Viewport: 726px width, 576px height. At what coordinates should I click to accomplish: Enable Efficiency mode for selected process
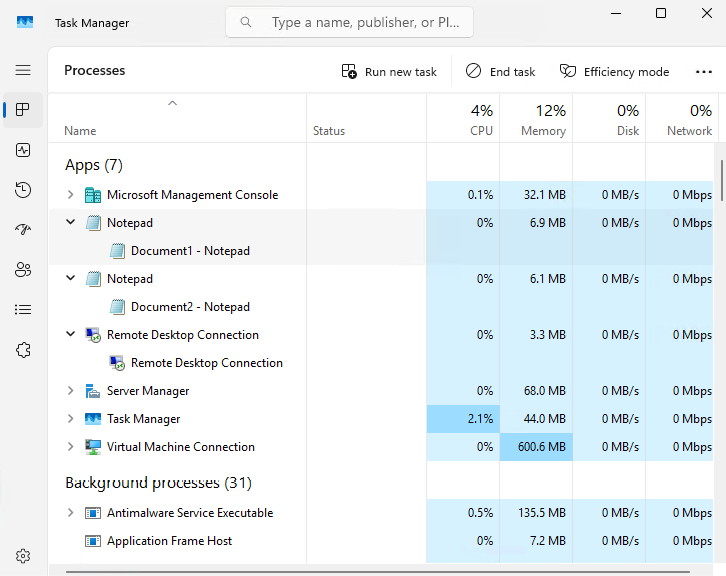point(614,72)
